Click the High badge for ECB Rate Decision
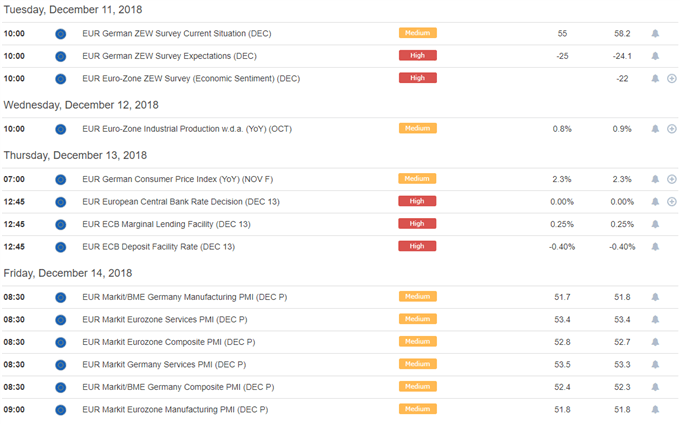 [417, 201]
